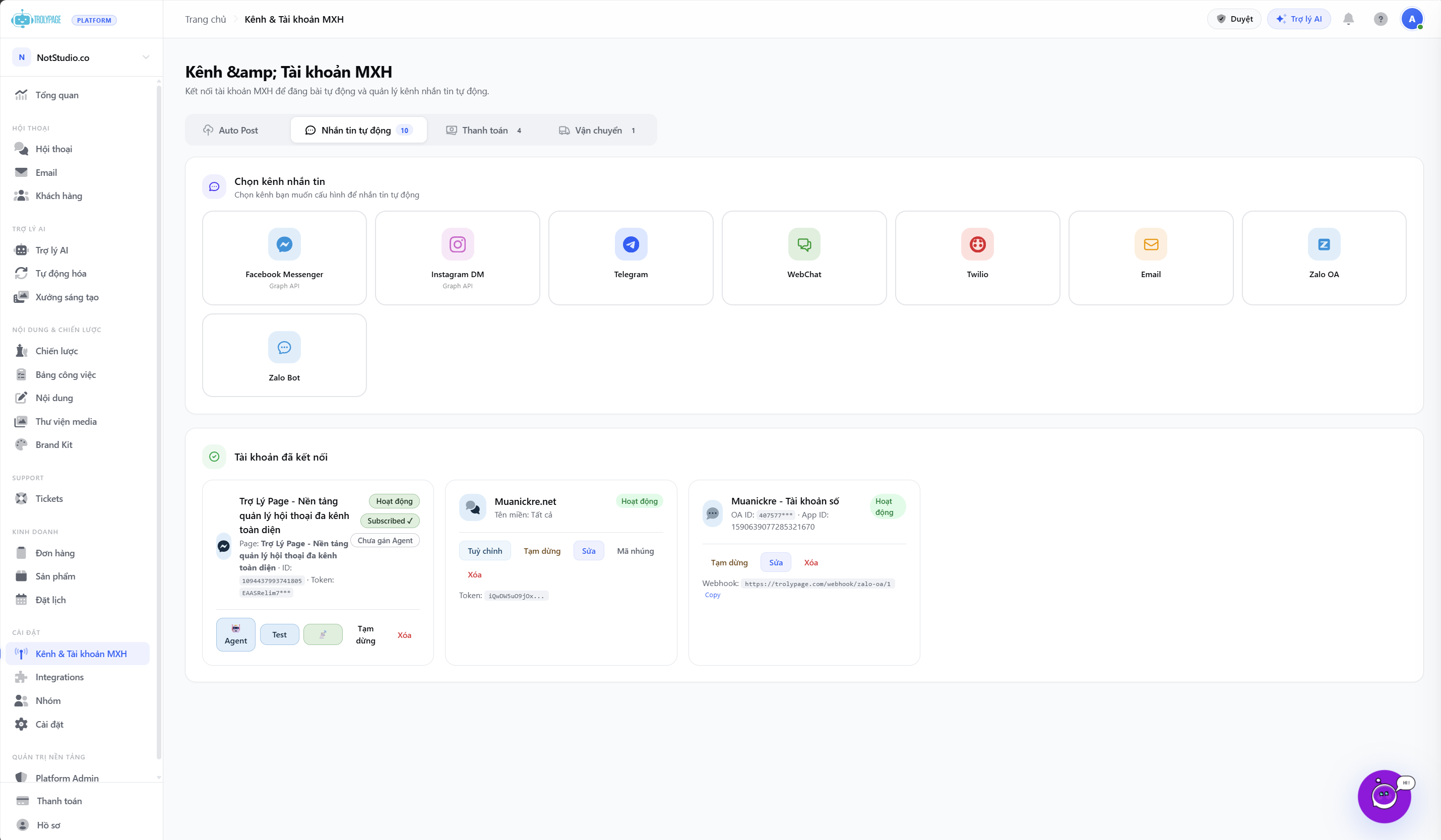Click the Agent button on Trợ Lý Page card
The height and width of the screenshot is (840, 1441).
pos(235,634)
